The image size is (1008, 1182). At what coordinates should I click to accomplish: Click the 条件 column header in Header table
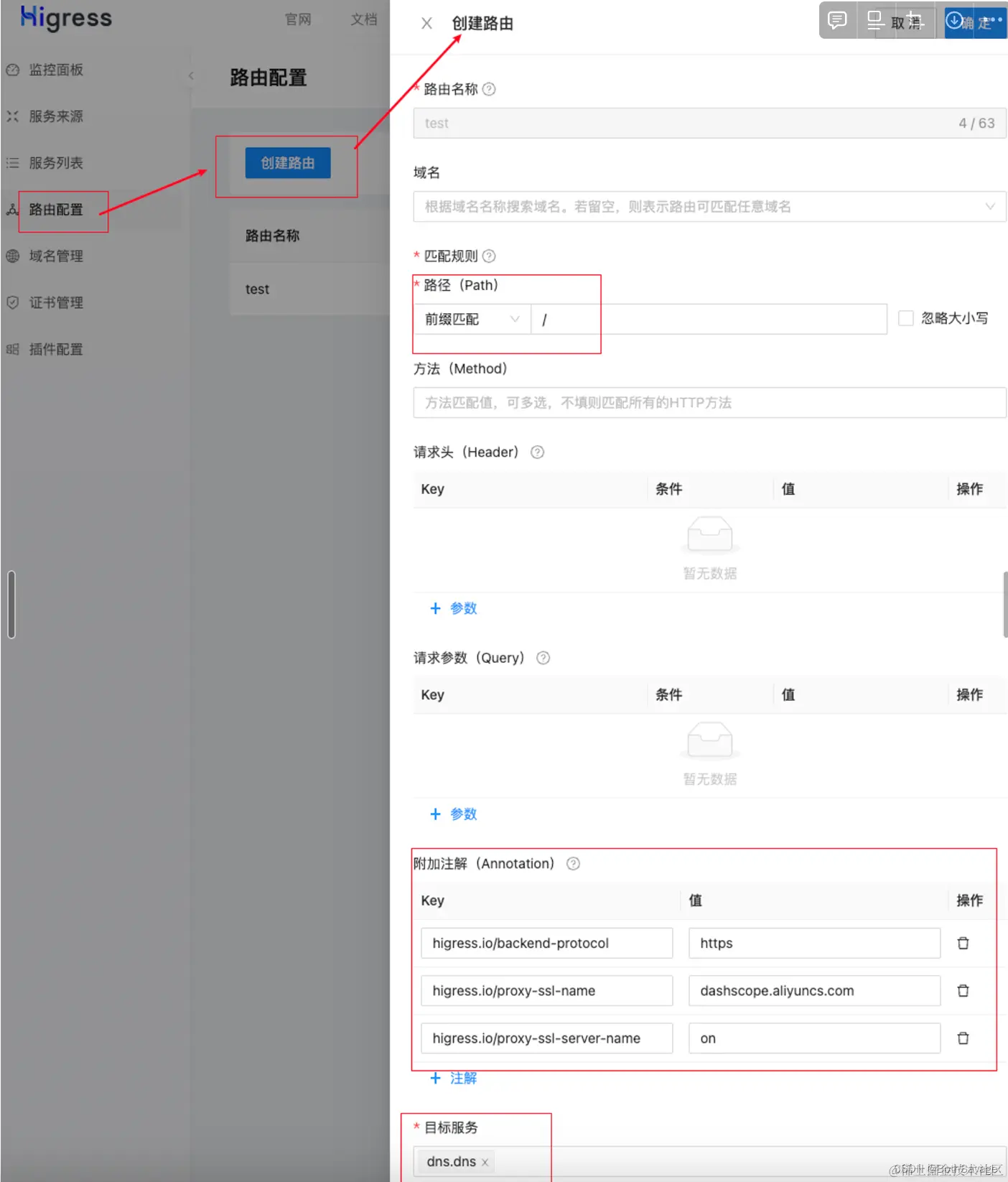pyautogui.click(x=668, y=488)
